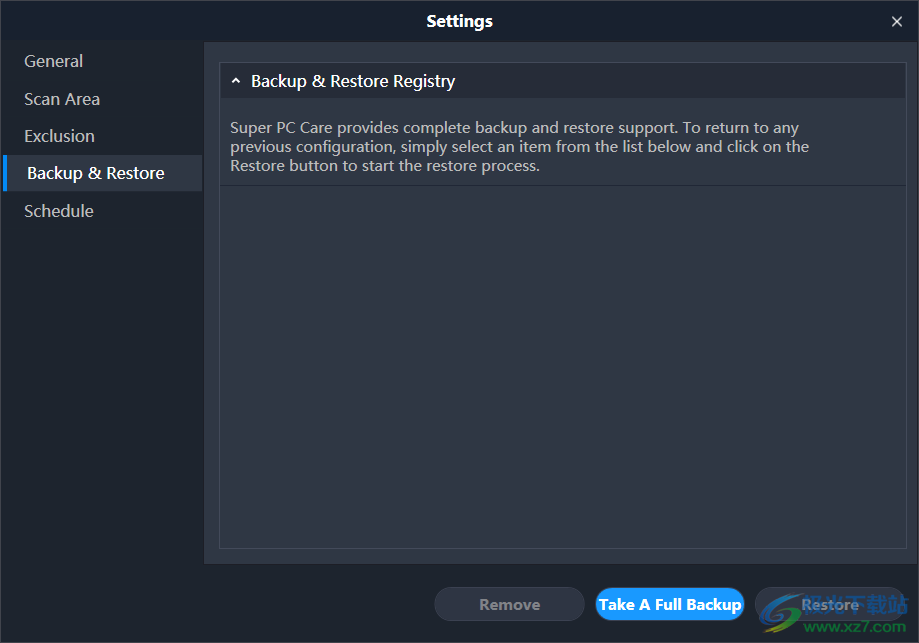Click the swirl watermark logo icon
This screenshot has width=919, height=643.
click(780, 613)
